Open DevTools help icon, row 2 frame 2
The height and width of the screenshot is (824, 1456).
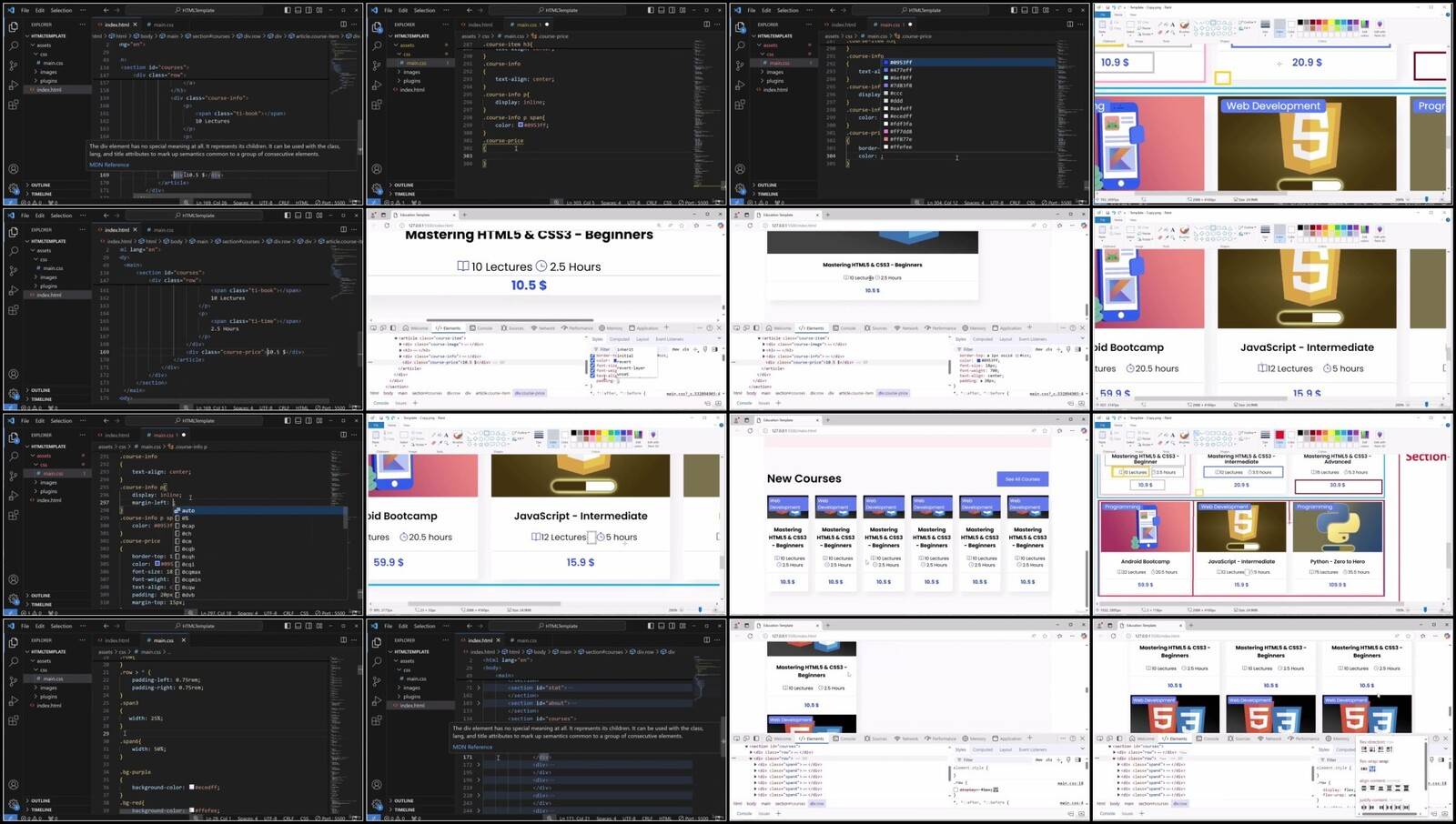click(x=709, y=328)
